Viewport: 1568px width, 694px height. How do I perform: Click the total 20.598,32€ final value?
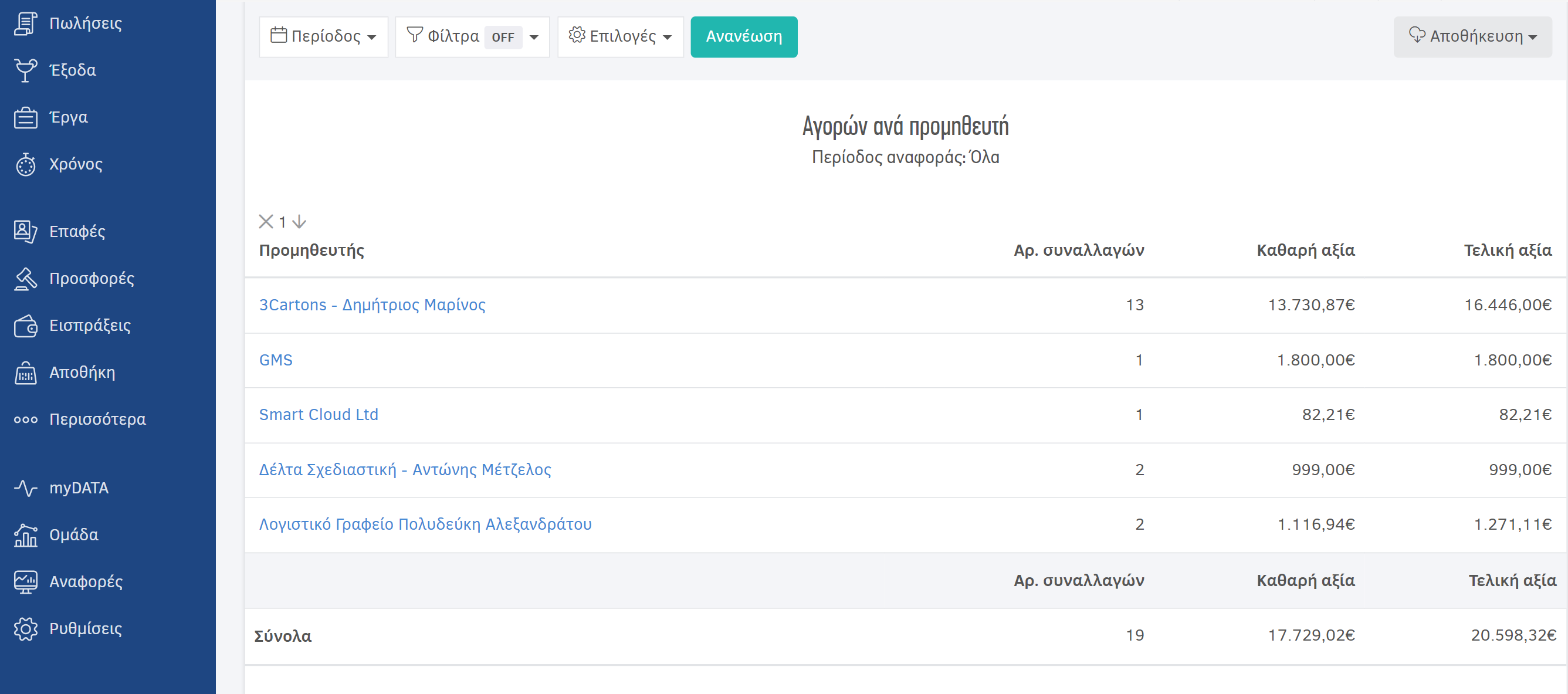1513,635
